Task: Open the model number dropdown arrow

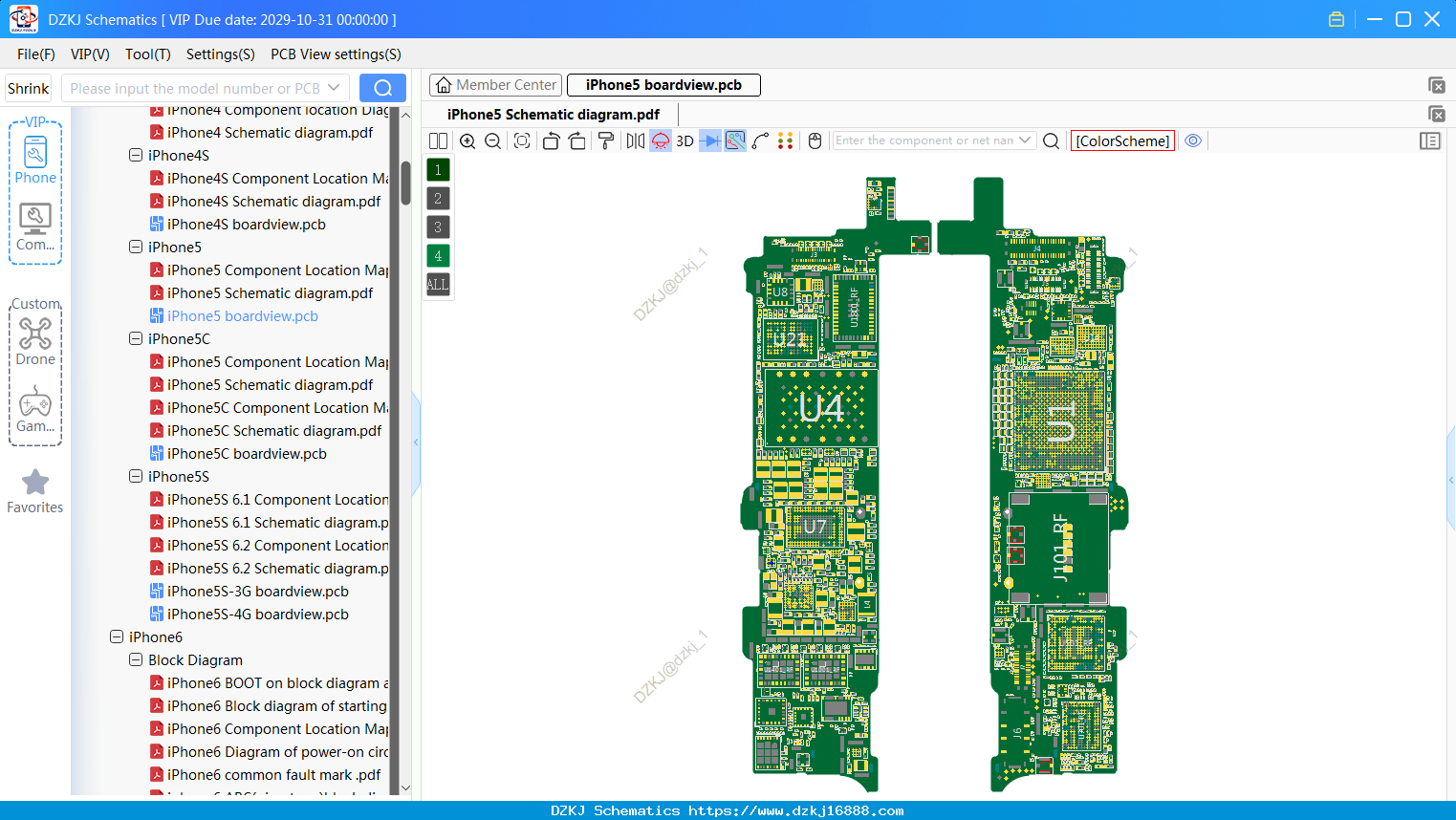Action: coord(335,88)
